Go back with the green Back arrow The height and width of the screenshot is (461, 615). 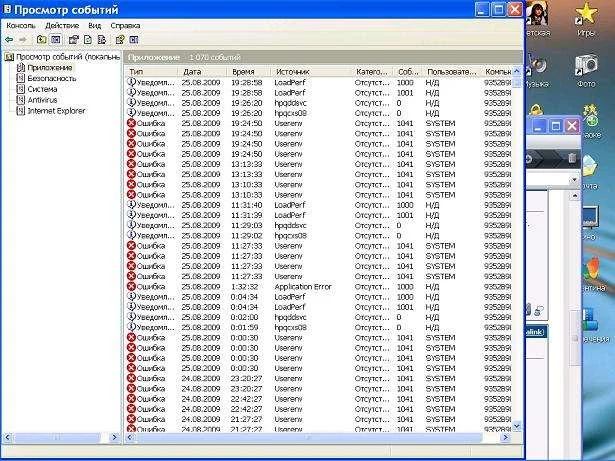coord(9,40)
